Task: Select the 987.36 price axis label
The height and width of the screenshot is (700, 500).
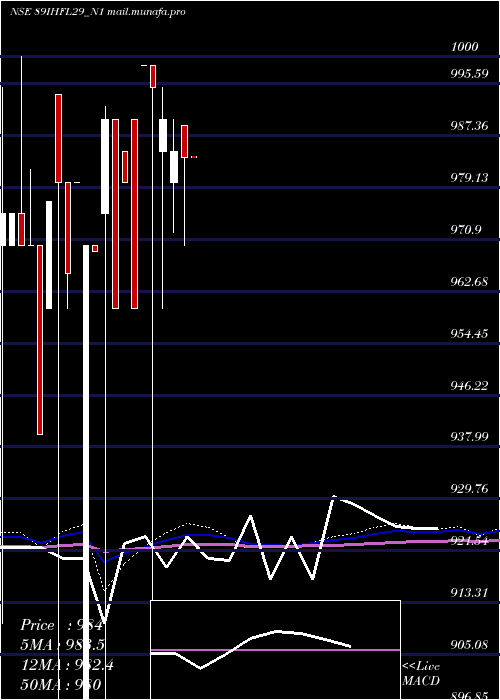Action: click(469, 126)
